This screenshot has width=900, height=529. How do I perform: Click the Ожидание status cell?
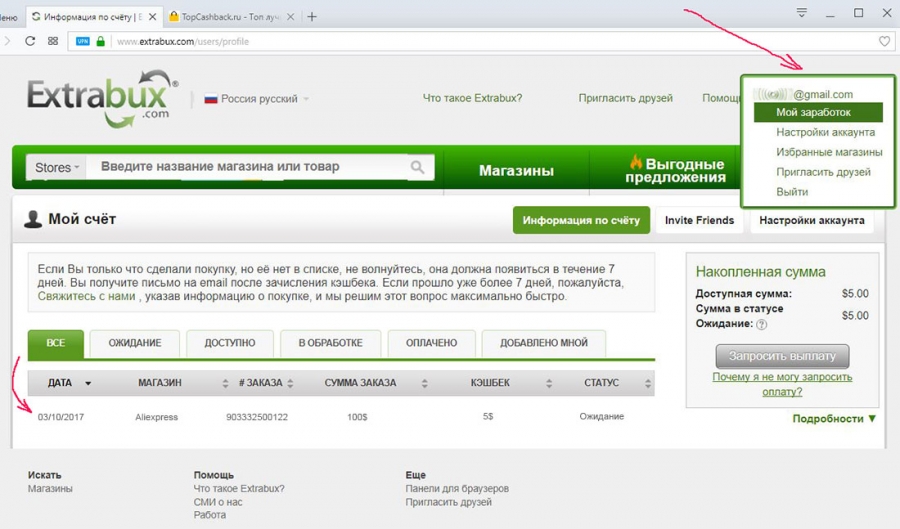point(602,417)
